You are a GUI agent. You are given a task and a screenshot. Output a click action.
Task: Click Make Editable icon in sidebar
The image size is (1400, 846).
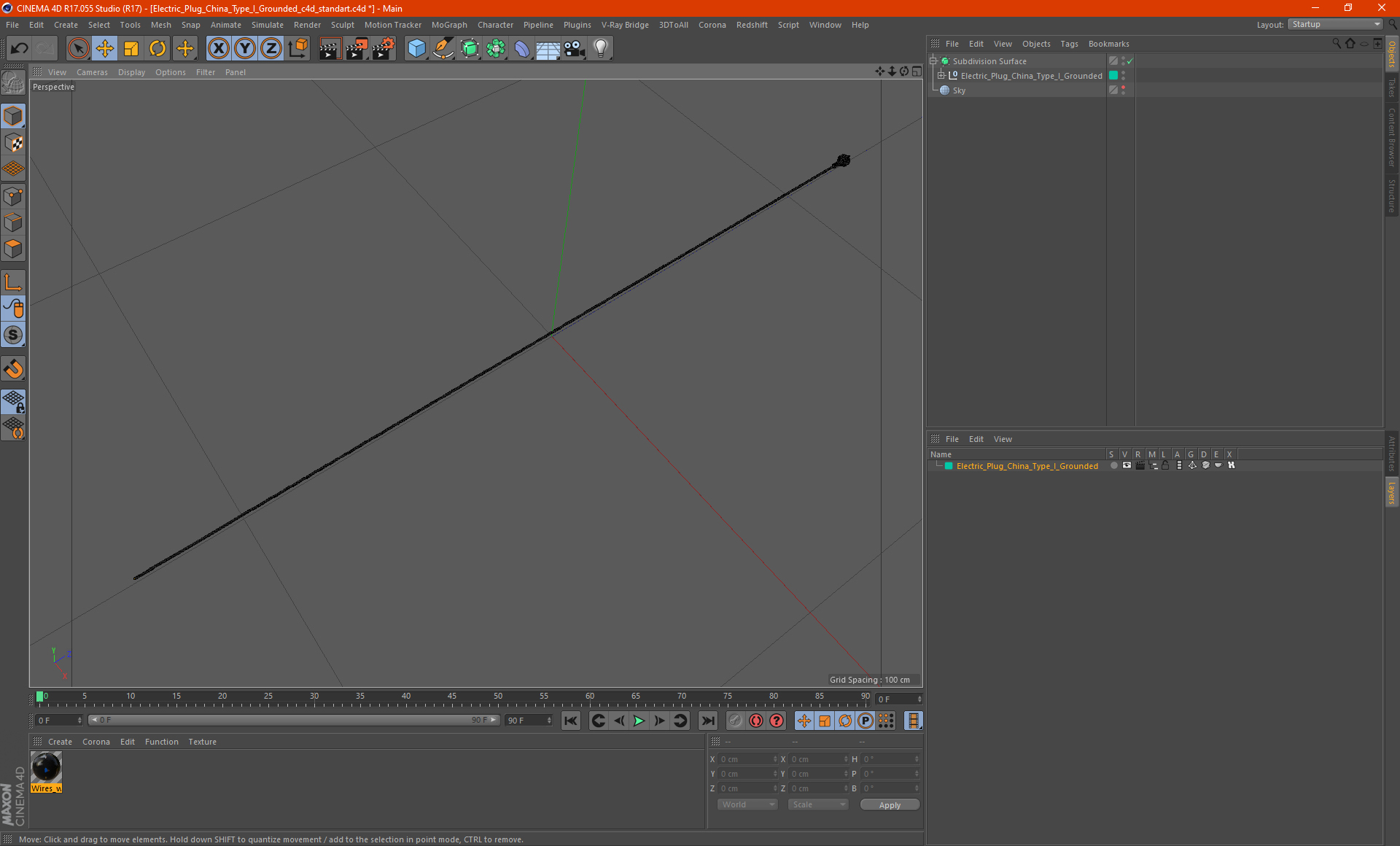13,83
